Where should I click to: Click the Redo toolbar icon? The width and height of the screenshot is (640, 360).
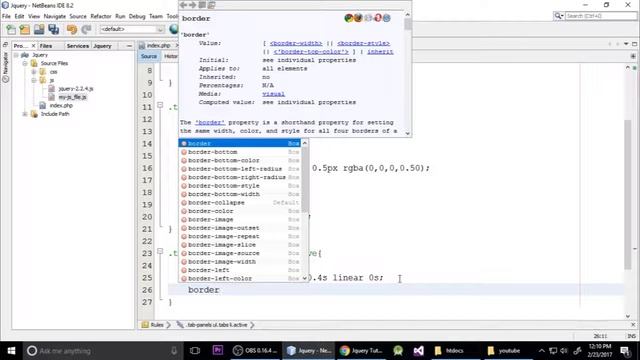click(x=86, y=29)
